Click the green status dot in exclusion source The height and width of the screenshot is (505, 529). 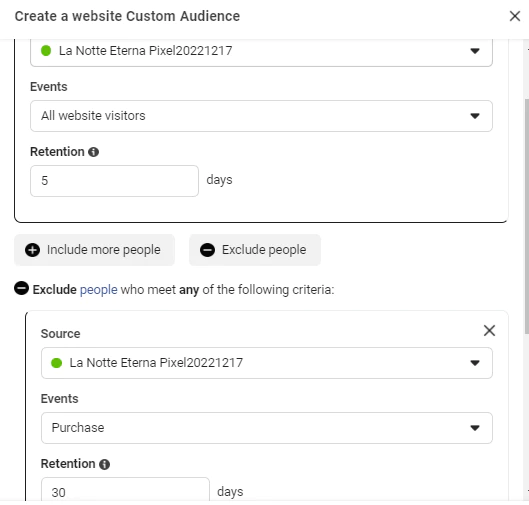56,363
